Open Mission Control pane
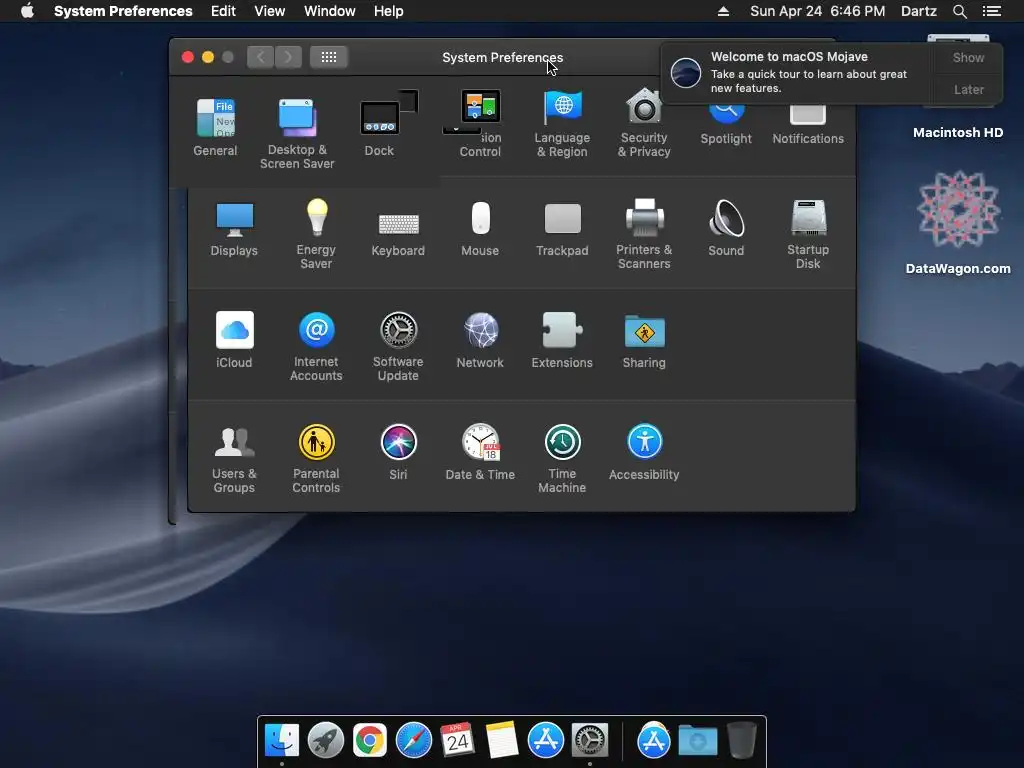1024x768 pixels. 480,124
